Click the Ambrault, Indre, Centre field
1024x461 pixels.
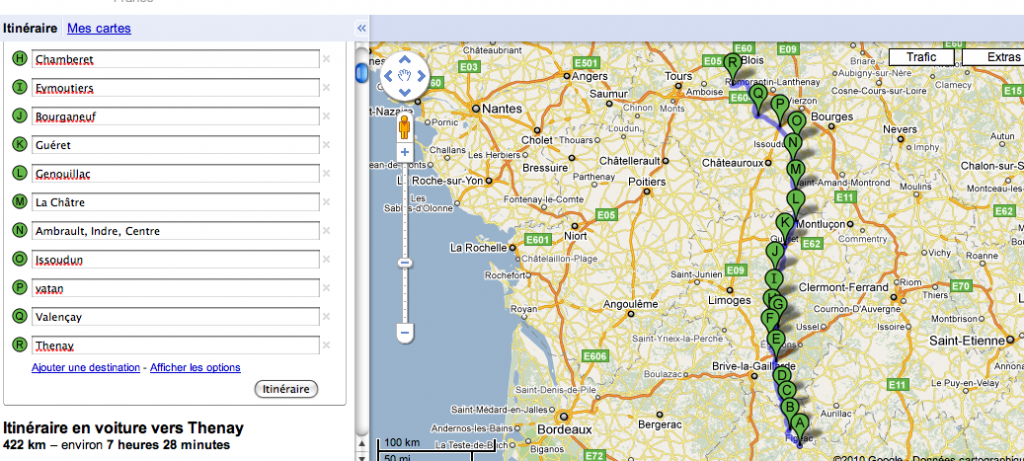coord(175,231)
